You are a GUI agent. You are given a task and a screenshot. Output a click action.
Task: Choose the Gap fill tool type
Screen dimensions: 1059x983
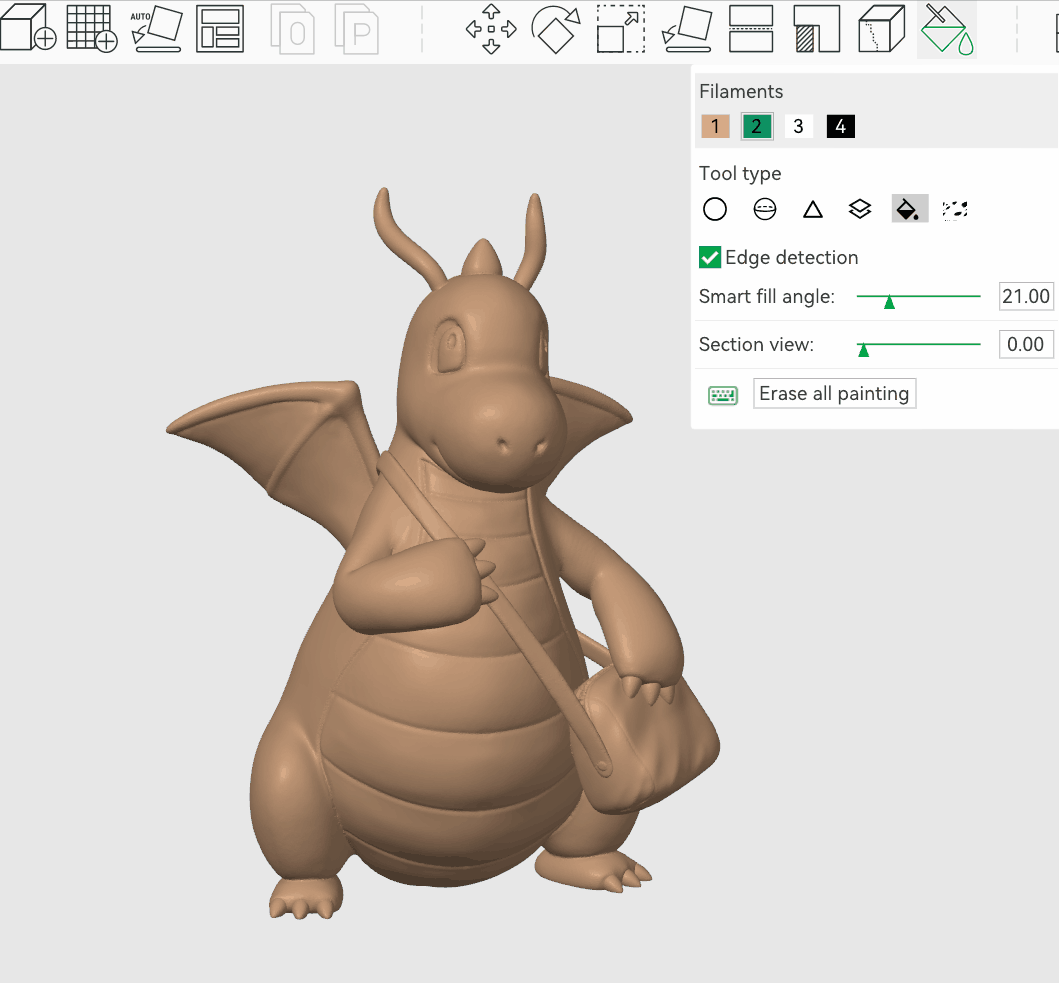tap(955, 210)
